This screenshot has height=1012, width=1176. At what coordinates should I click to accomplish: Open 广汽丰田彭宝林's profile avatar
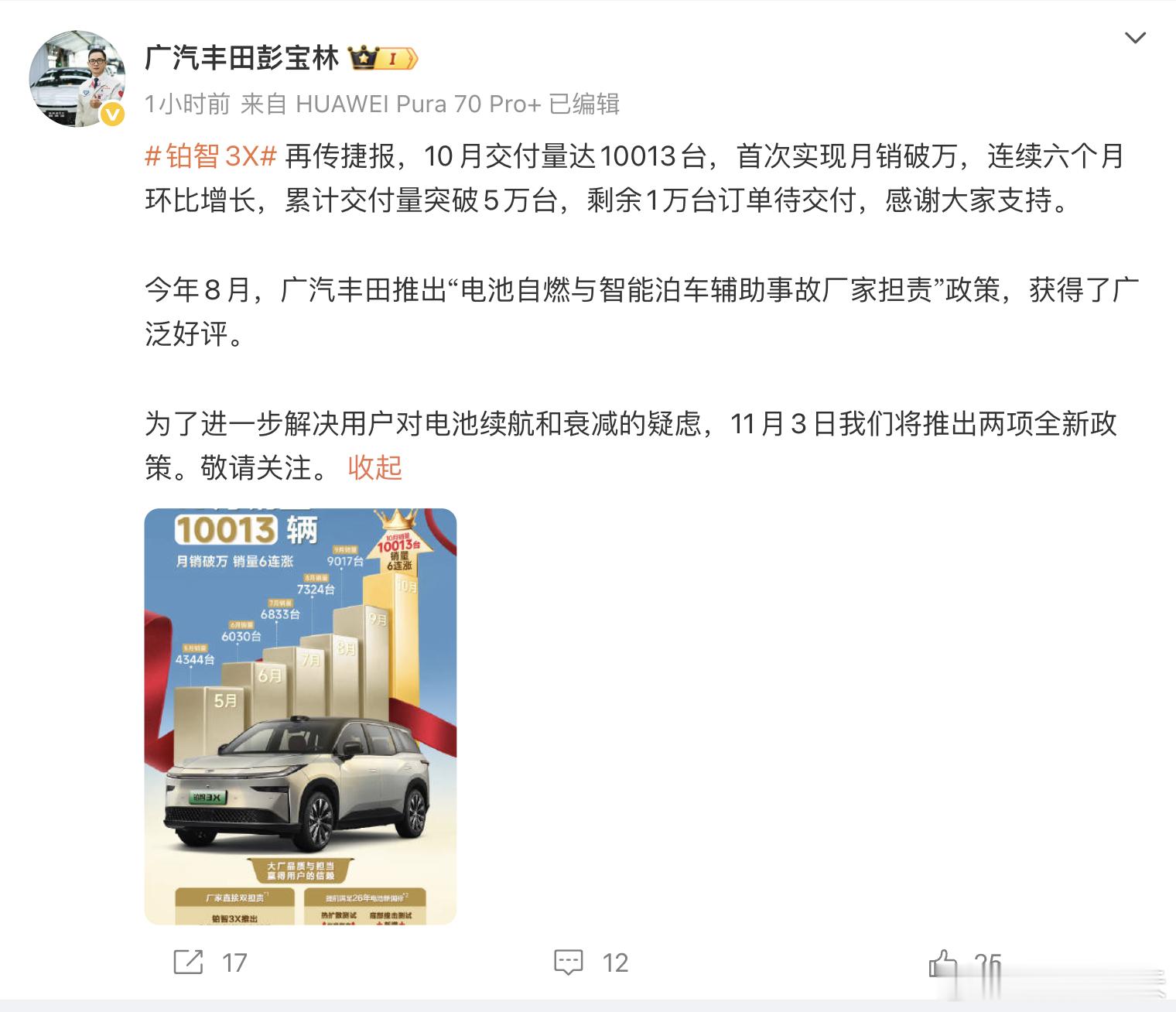(77, 79)
